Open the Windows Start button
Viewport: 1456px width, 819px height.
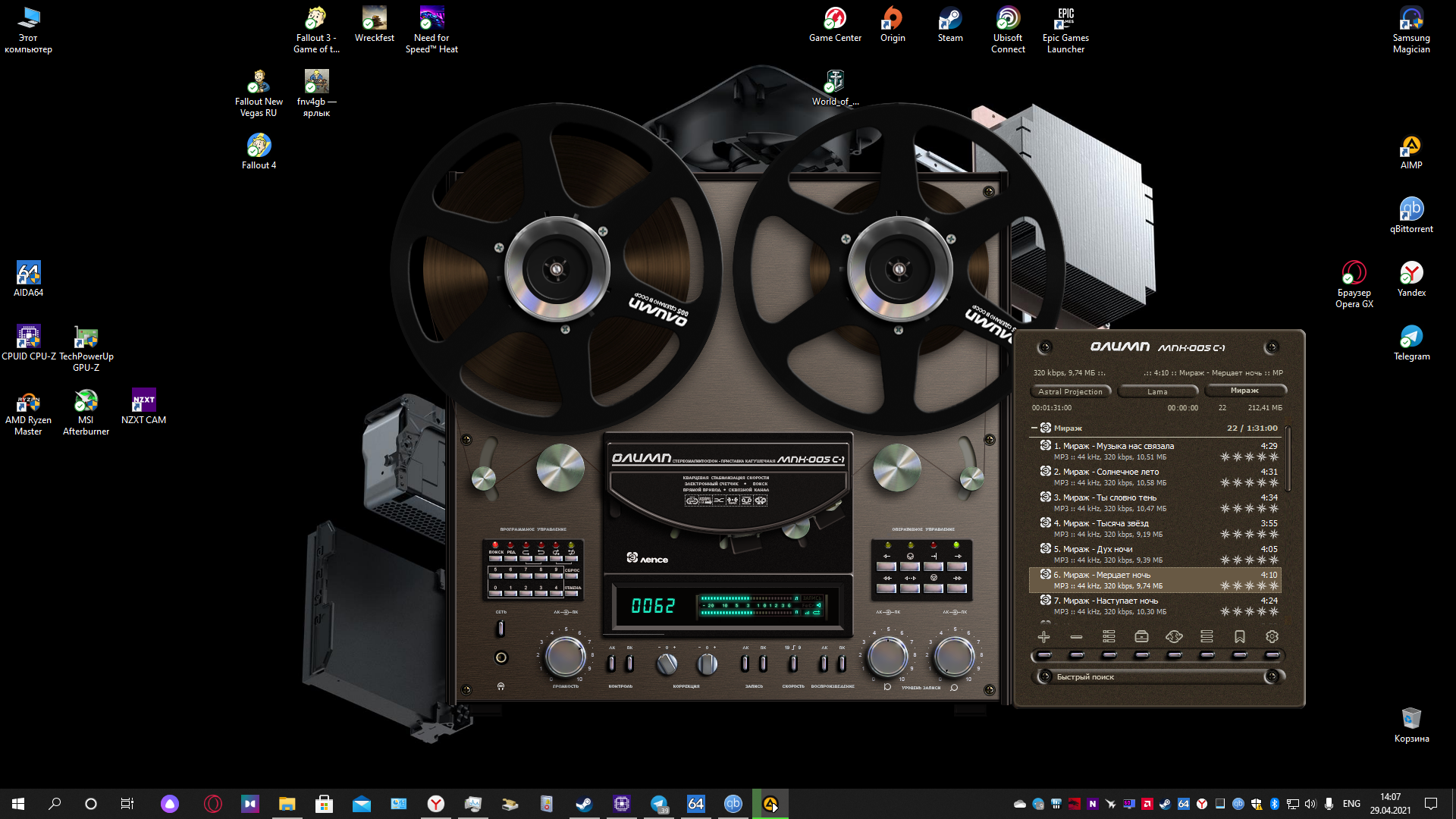(18, 804)
